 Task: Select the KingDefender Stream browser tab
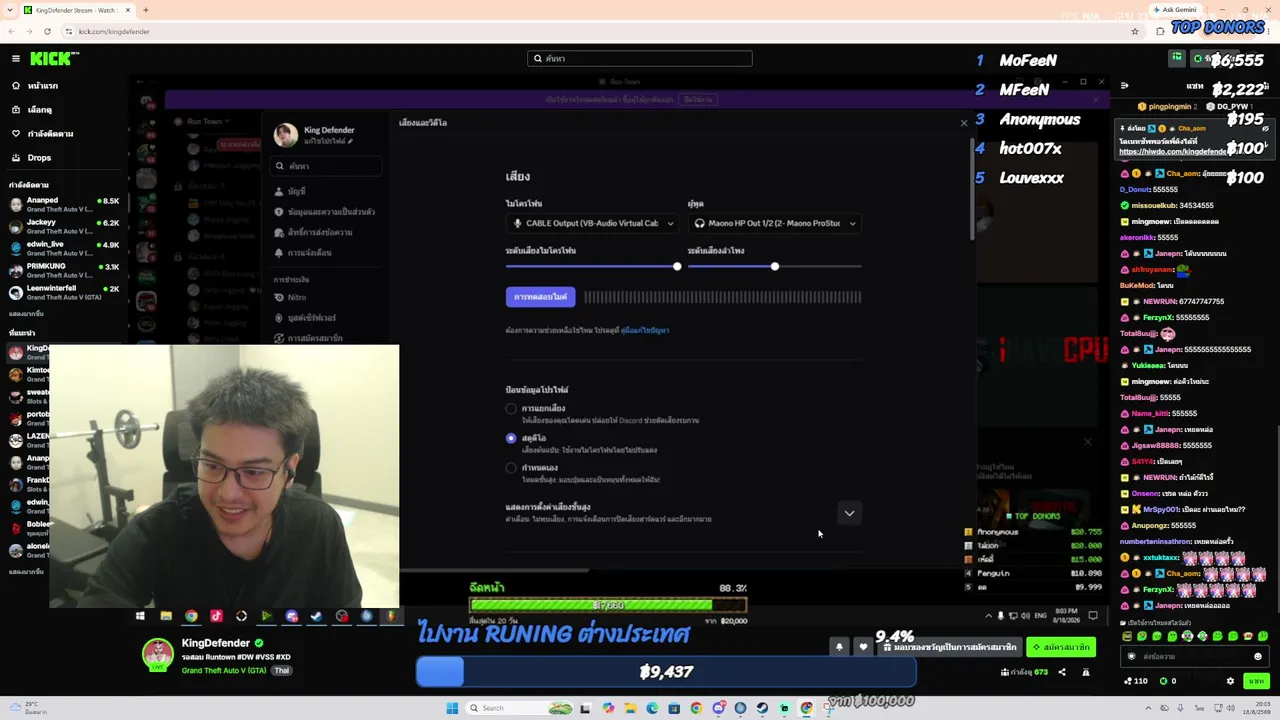[76, 10]
